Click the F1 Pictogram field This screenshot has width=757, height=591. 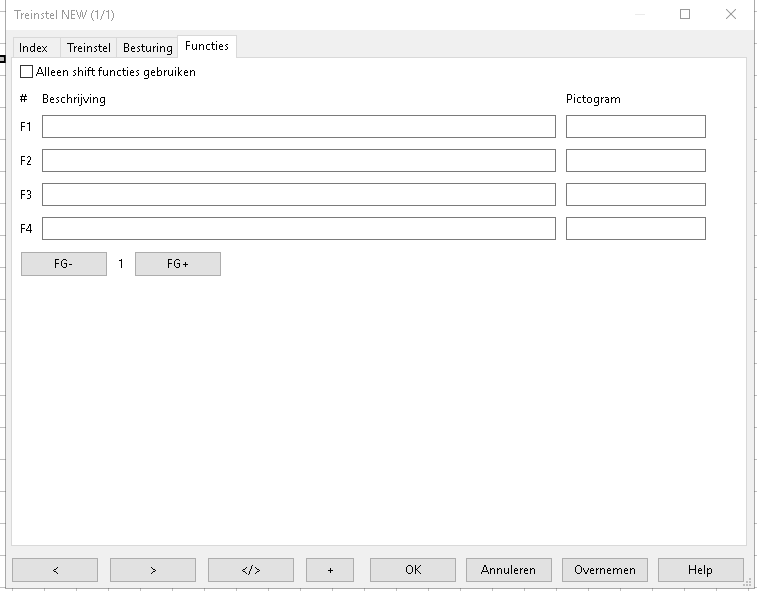click(x=635, y=126)
